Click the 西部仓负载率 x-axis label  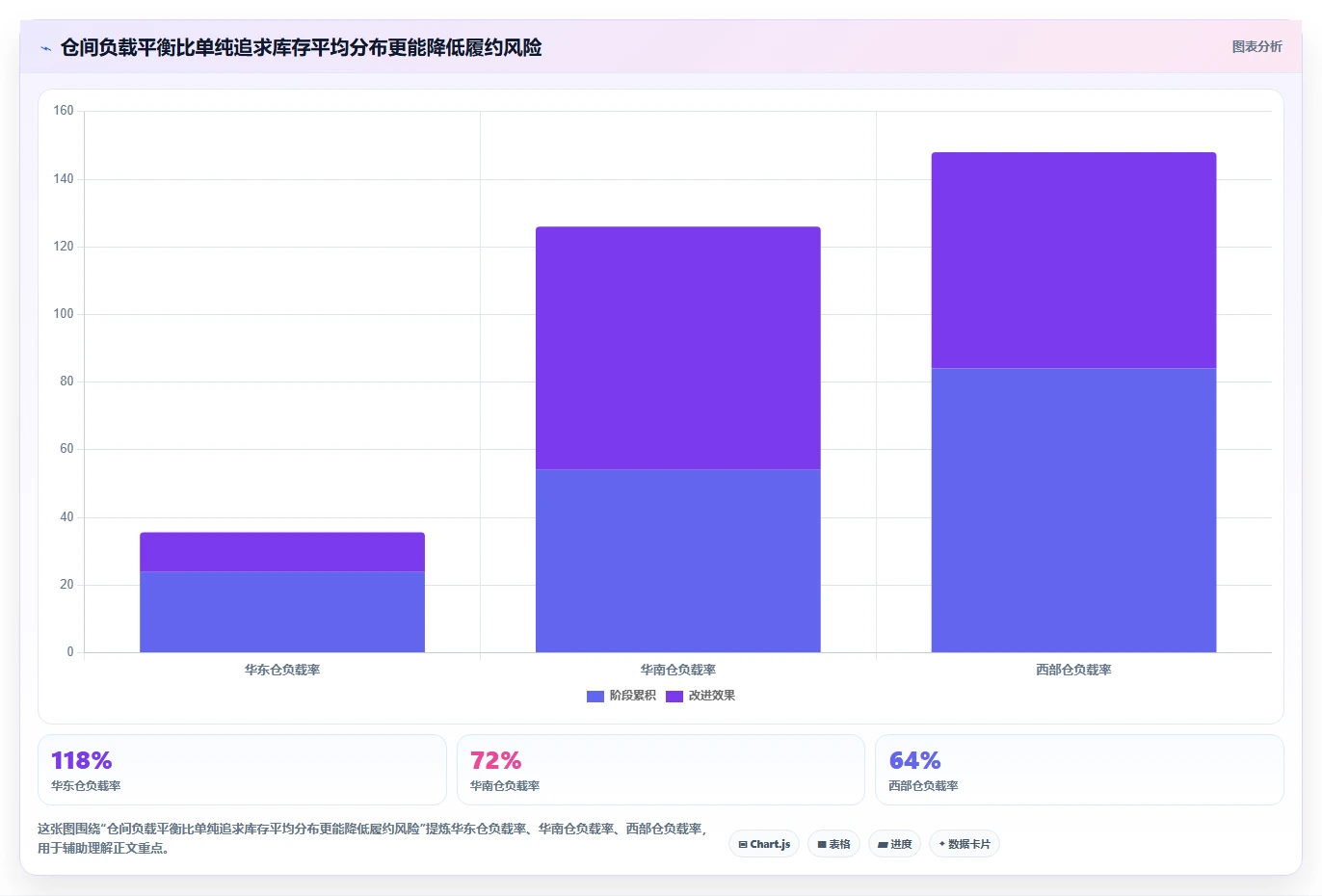tap(1073, 670)
